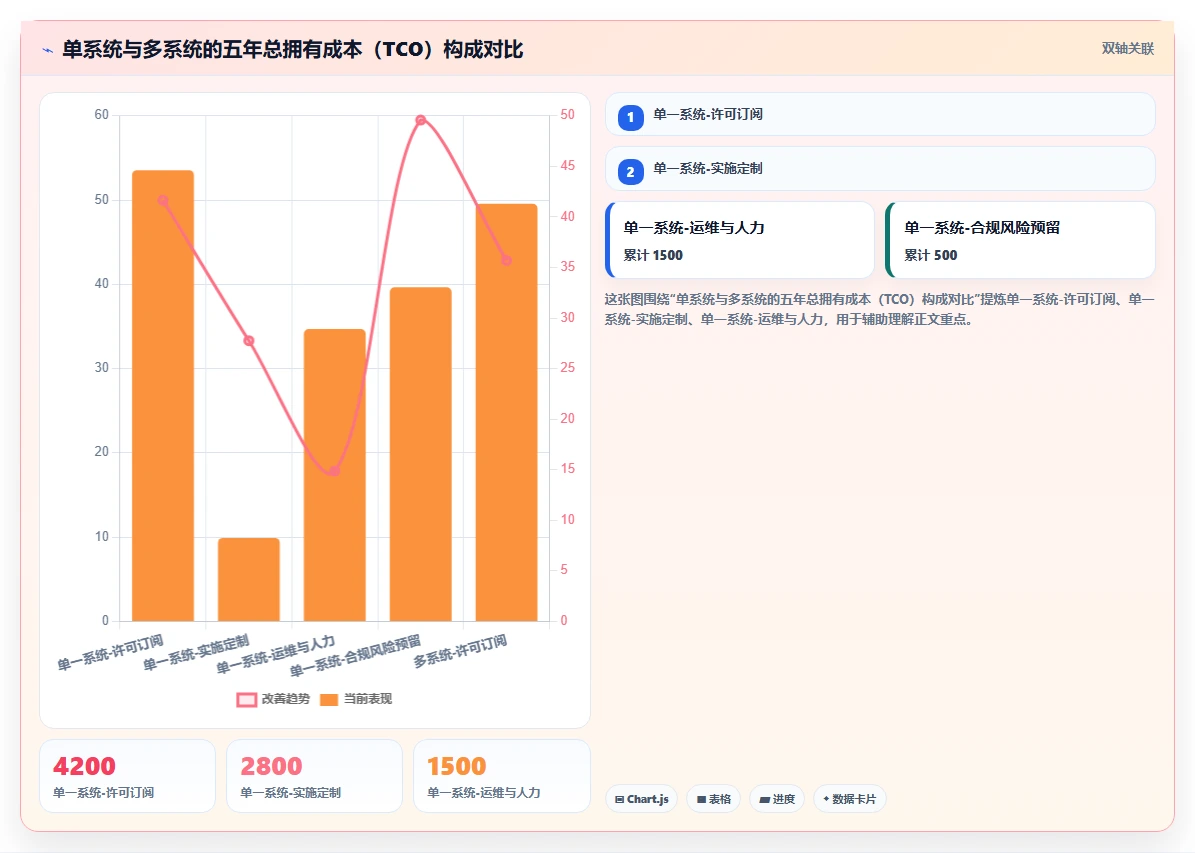Open the 单一系统-运维与人力 累计 1500 card

point(740,240)
